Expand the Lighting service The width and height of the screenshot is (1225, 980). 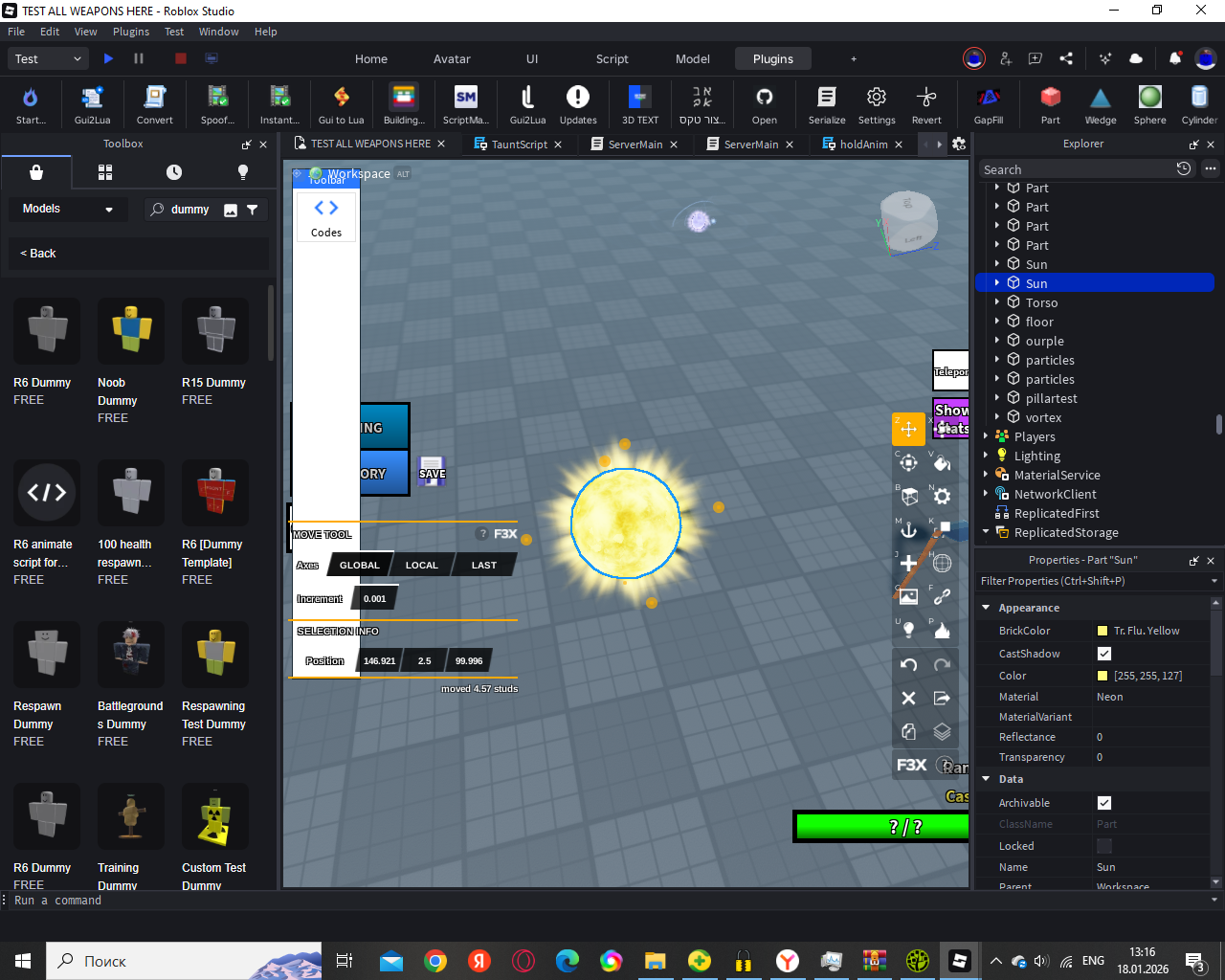[986, 455]
